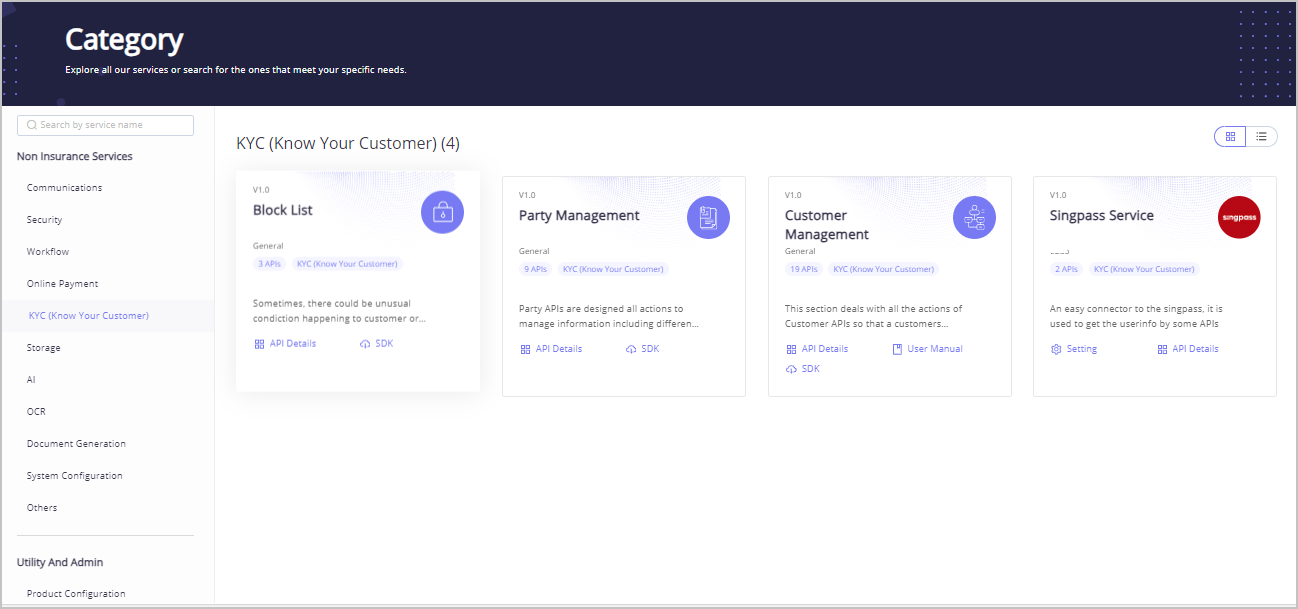The height and width of the screenshot is (609, 1298).
Task: Click the Customer Management flow icon
Action: point(974,218)
